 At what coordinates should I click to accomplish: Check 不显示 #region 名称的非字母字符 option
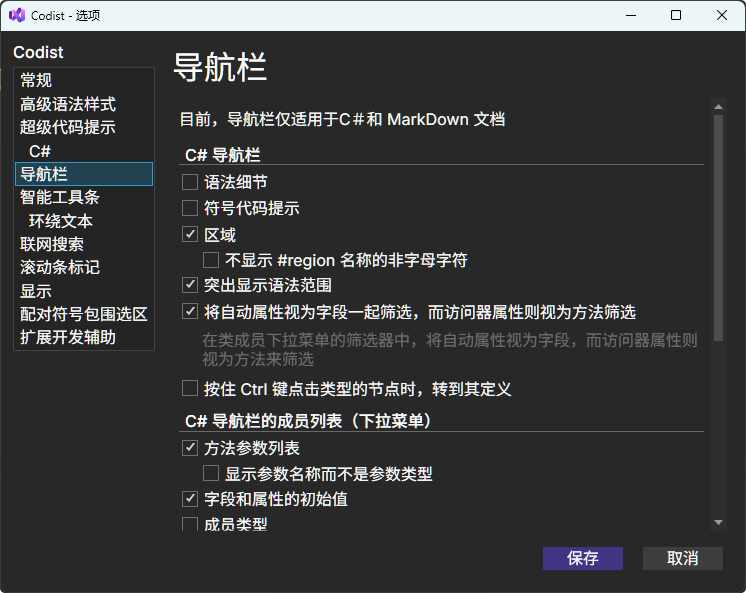[x=211, y=260]
